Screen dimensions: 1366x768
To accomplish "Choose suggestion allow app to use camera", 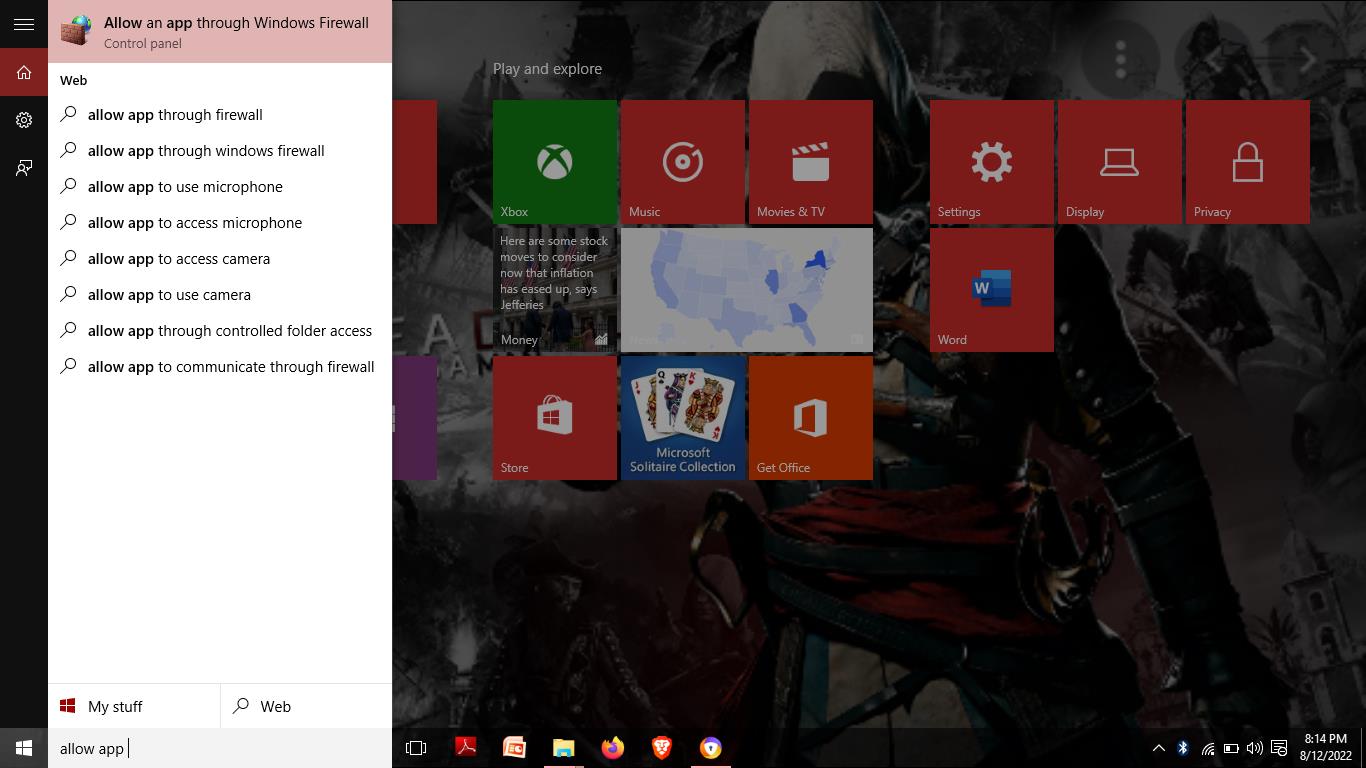I will point(220,295).
